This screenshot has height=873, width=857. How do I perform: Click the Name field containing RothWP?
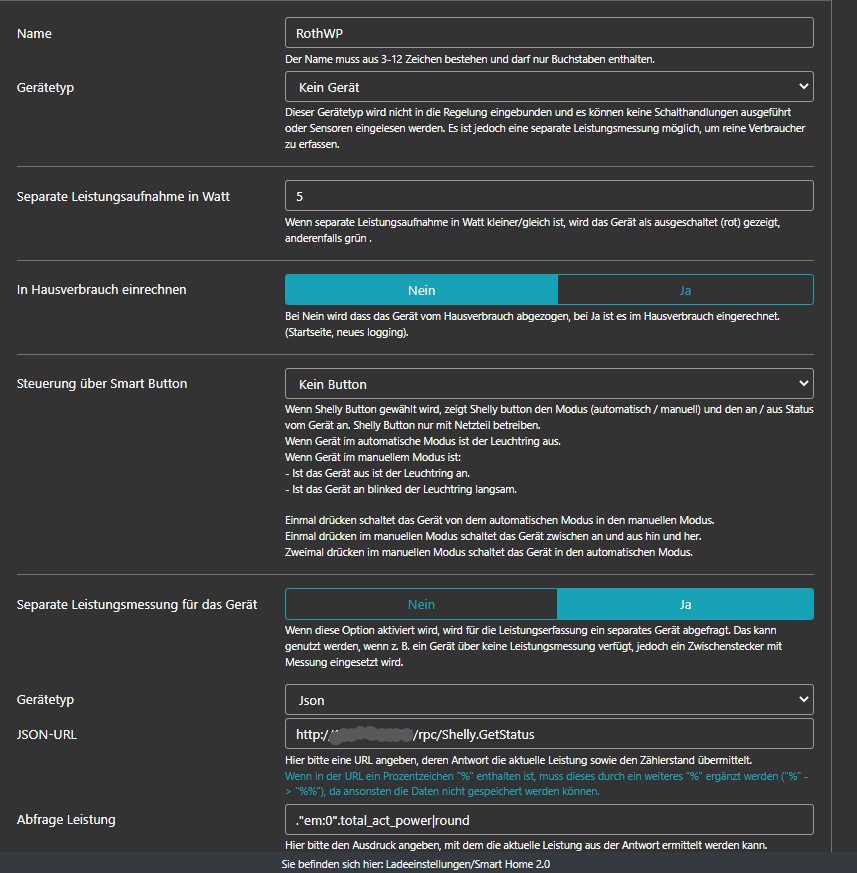[x=548, y=33]
